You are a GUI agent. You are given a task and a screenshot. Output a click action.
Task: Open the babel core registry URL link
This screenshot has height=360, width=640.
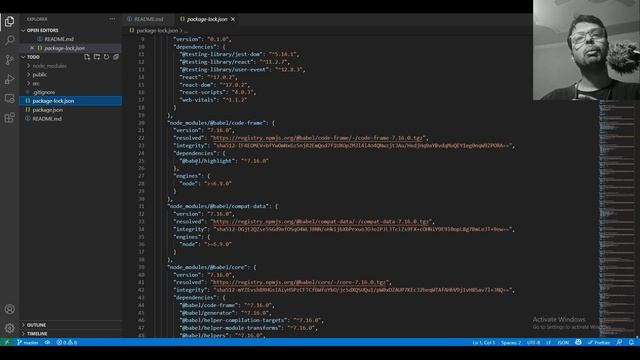[x=299, y=282]
